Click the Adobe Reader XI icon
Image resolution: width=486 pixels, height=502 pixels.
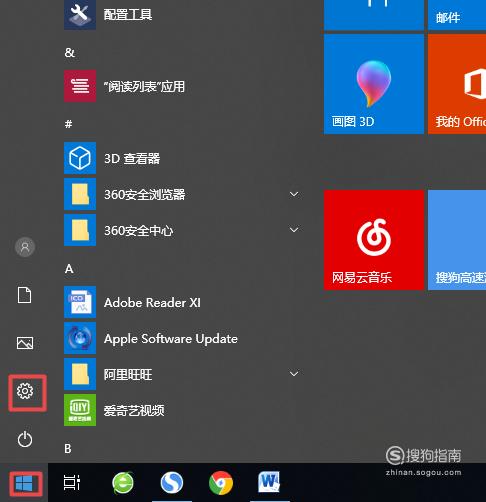(80, 302)
